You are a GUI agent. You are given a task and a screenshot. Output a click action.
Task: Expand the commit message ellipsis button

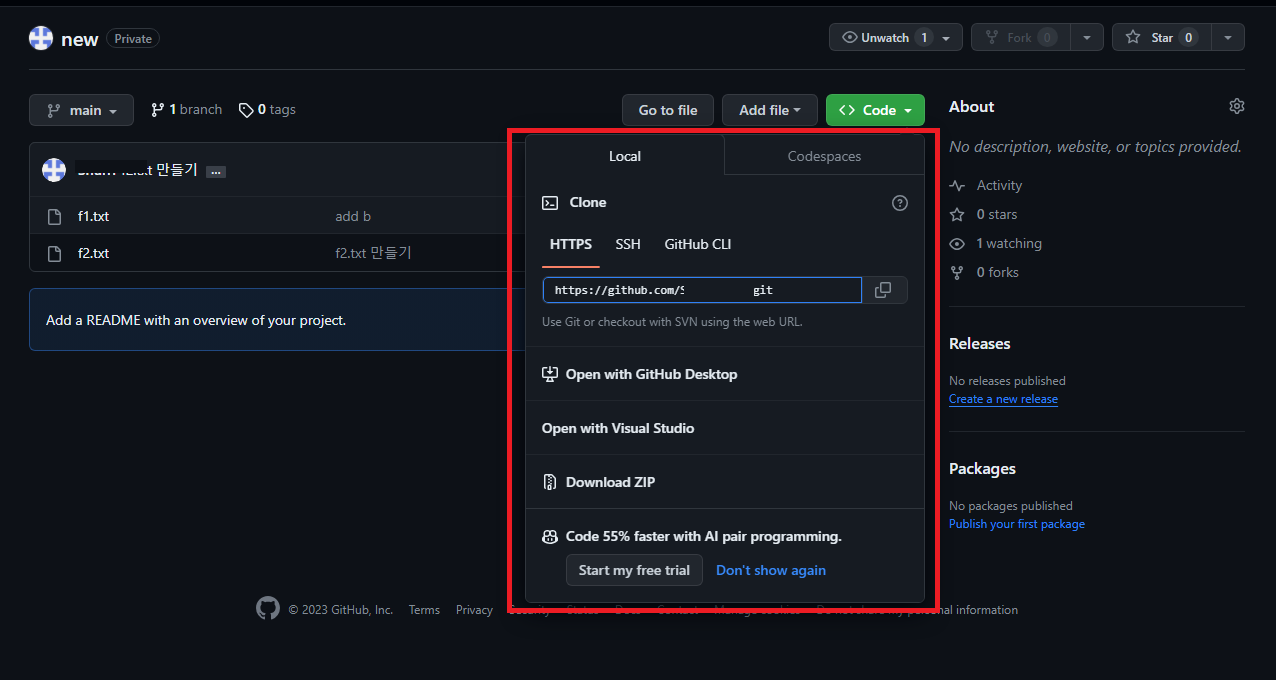215,172
